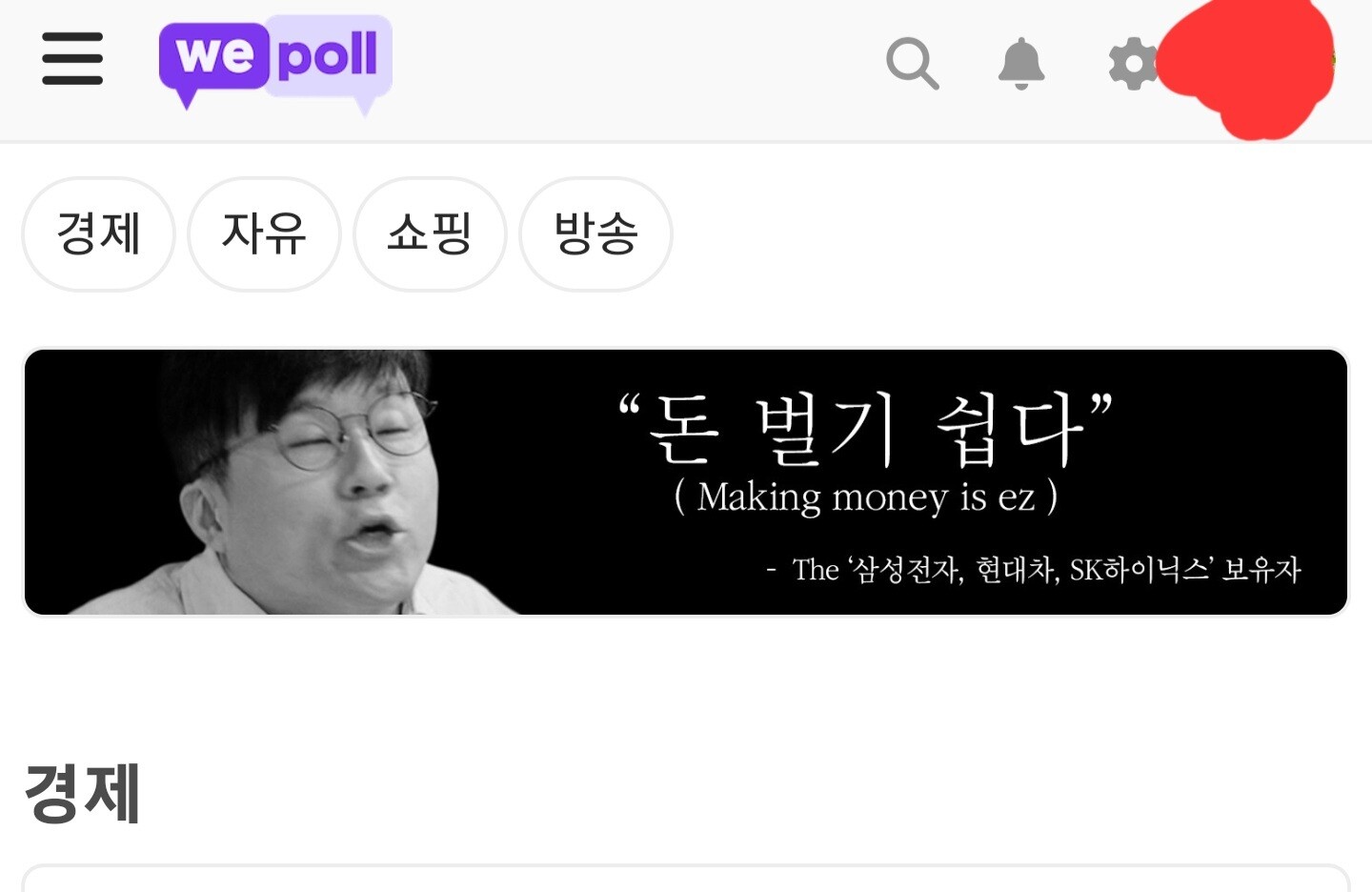This screenshot has width=1372, height=892.
Task: Click the "현대차" text in the banner
Action: [x=1016, y=570]
